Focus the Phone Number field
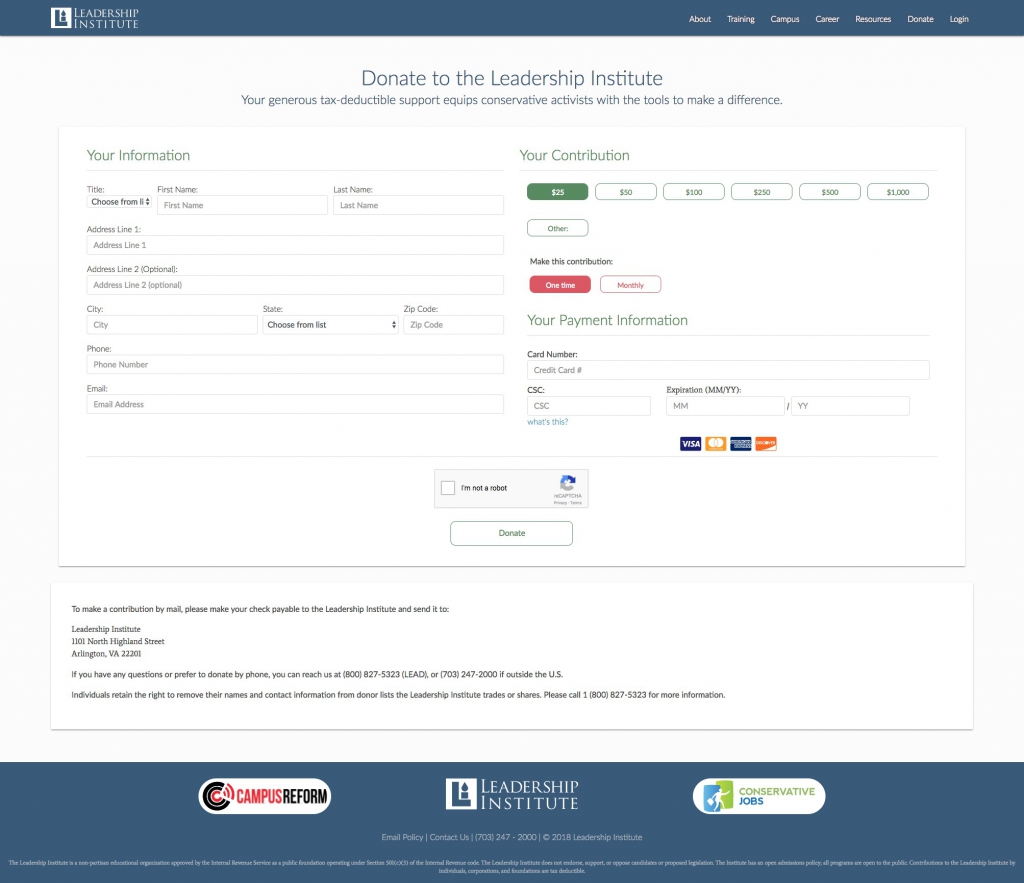The height and width of the screenshot is (883, 1024). click(x=295, y=364)
